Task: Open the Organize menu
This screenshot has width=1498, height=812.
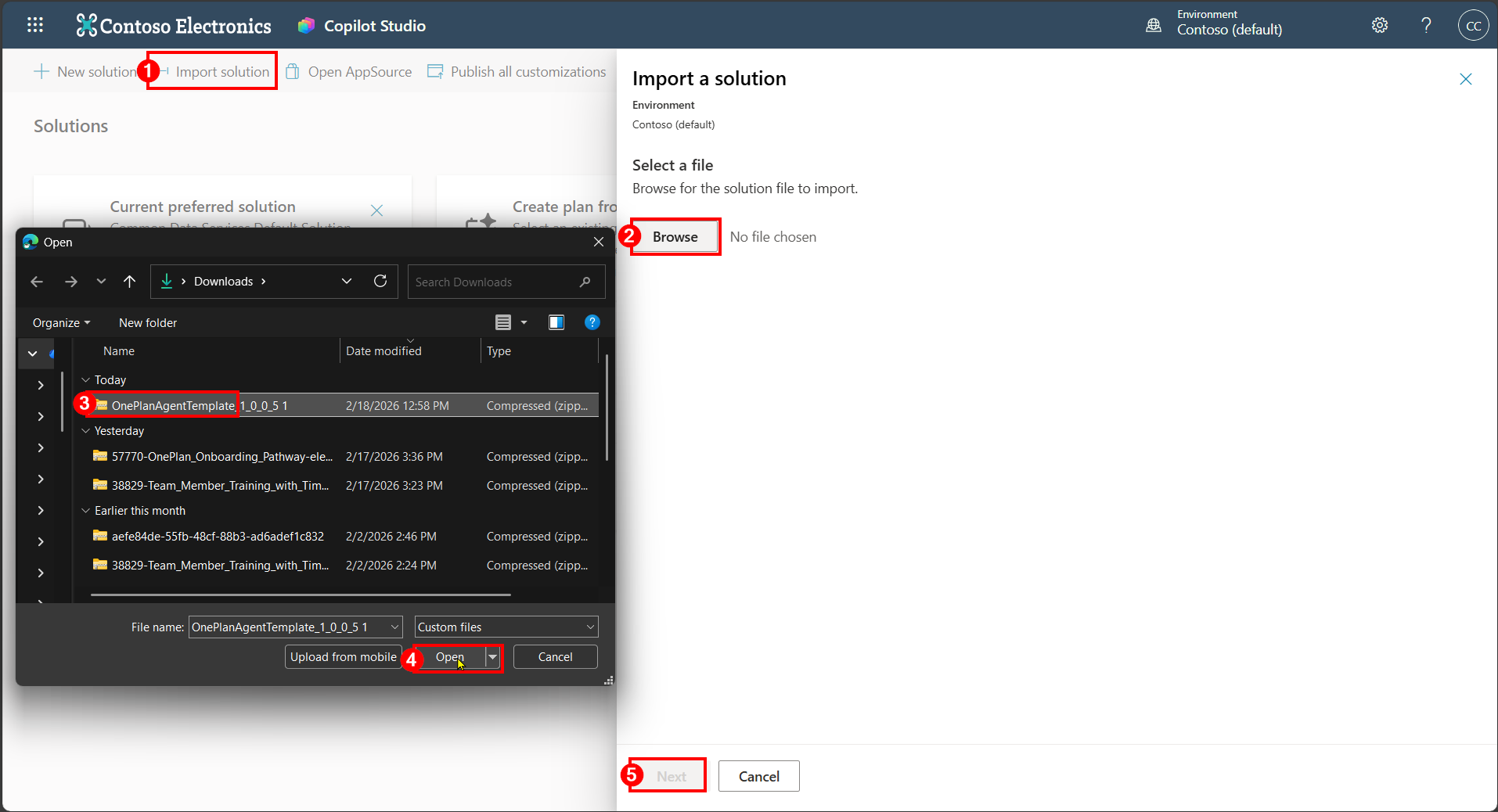Action: point(61,322)
